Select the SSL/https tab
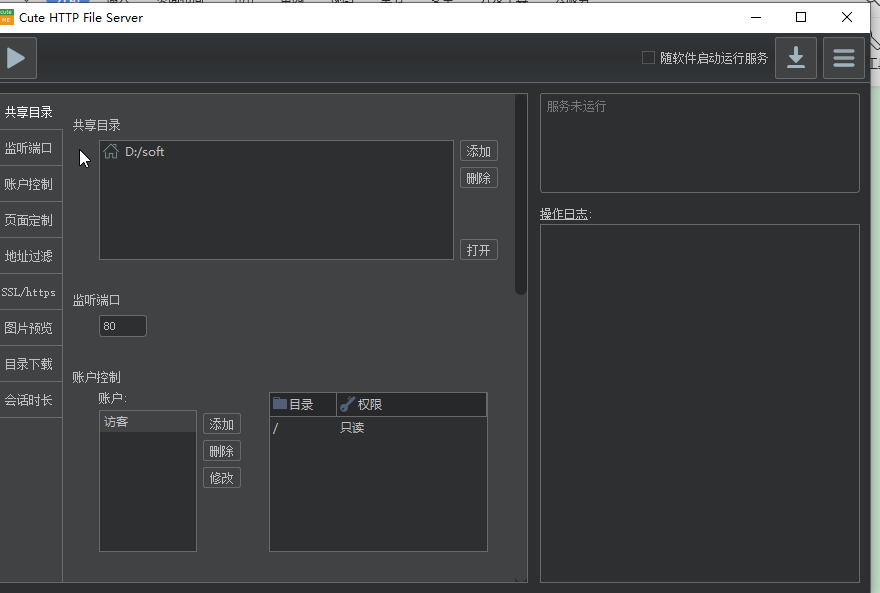This screenshot has height=593, width=880. [29, 292]
